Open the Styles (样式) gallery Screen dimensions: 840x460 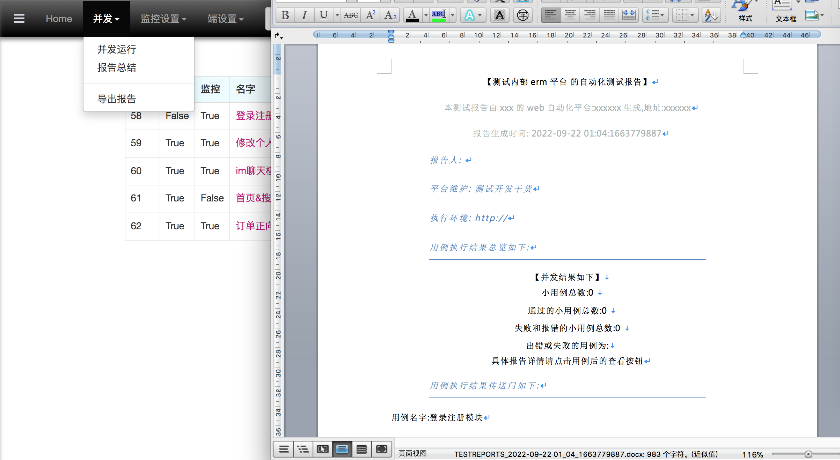click(745, 11)
